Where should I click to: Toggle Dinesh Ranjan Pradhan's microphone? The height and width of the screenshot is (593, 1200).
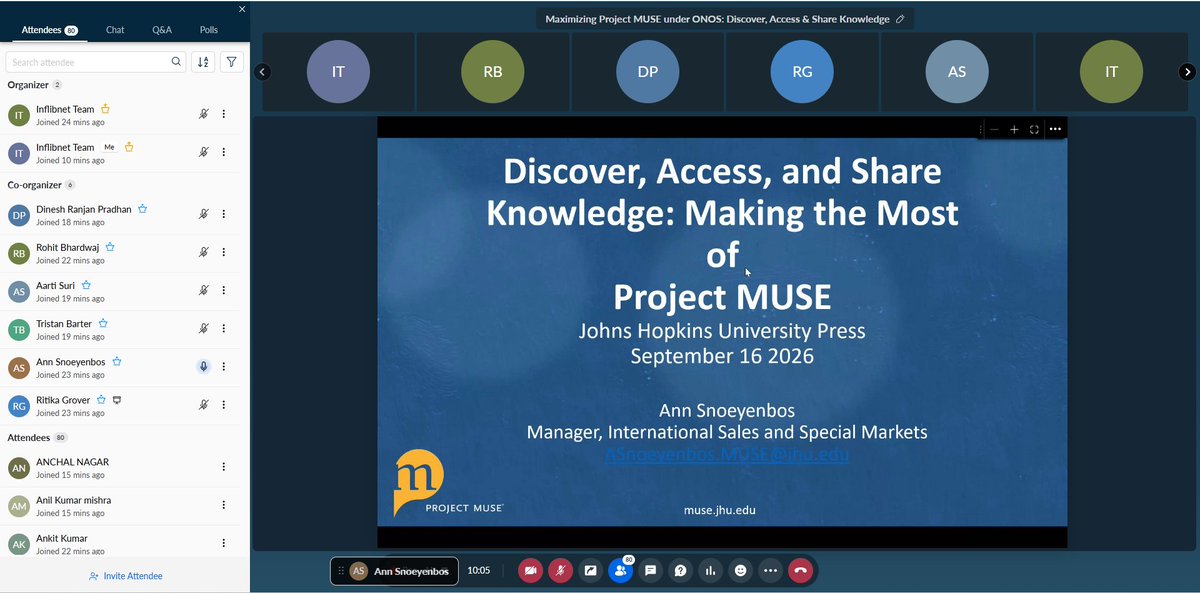(204, 214)
